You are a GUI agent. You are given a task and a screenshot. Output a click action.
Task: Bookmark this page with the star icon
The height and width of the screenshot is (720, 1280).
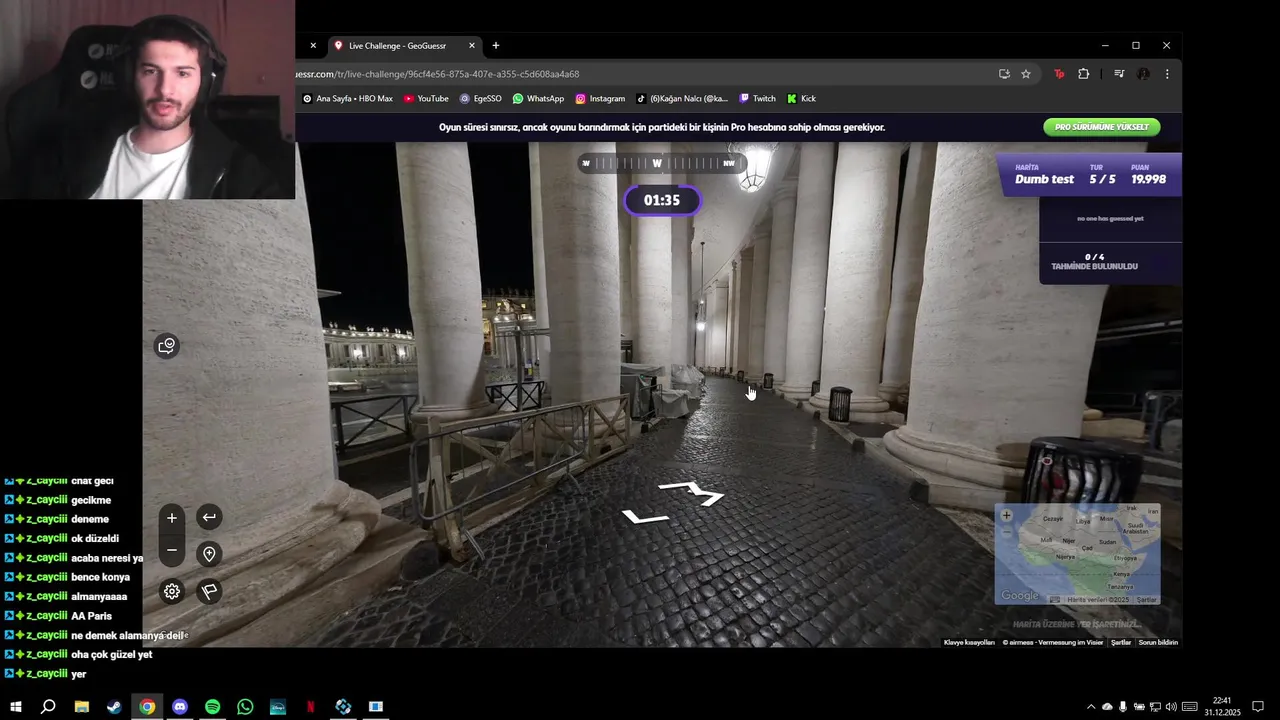[x=1026, y=74]
